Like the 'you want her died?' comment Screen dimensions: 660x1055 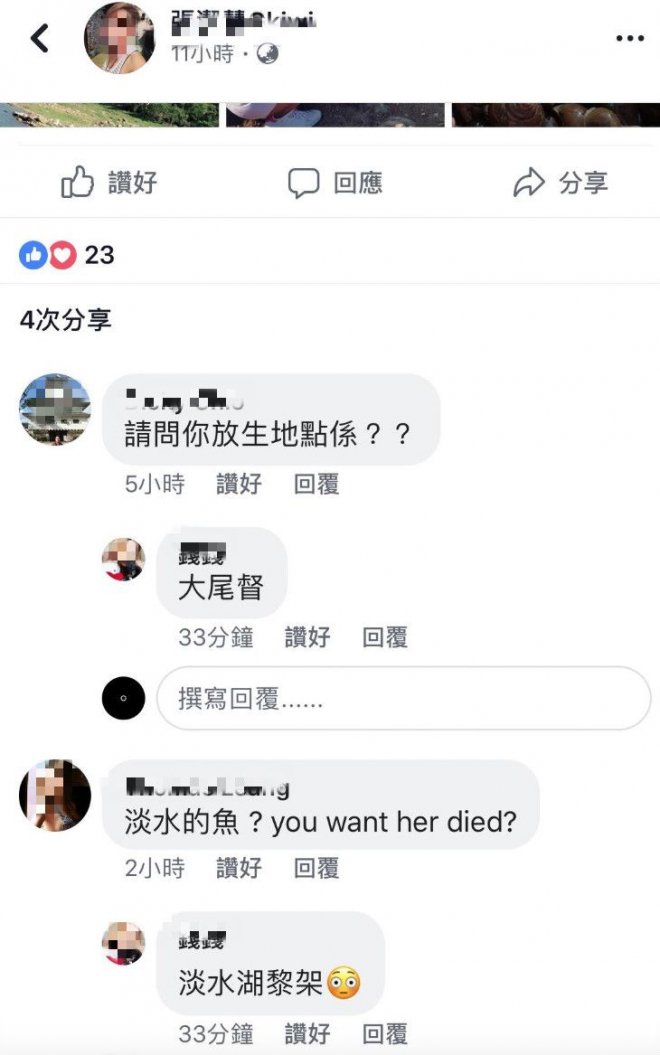[239, 868]
